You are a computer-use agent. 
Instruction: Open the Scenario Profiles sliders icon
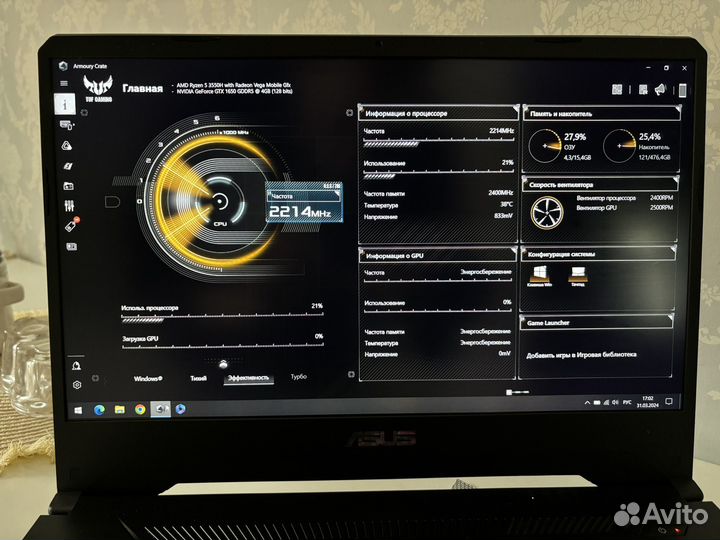click(x=69, y=206)
